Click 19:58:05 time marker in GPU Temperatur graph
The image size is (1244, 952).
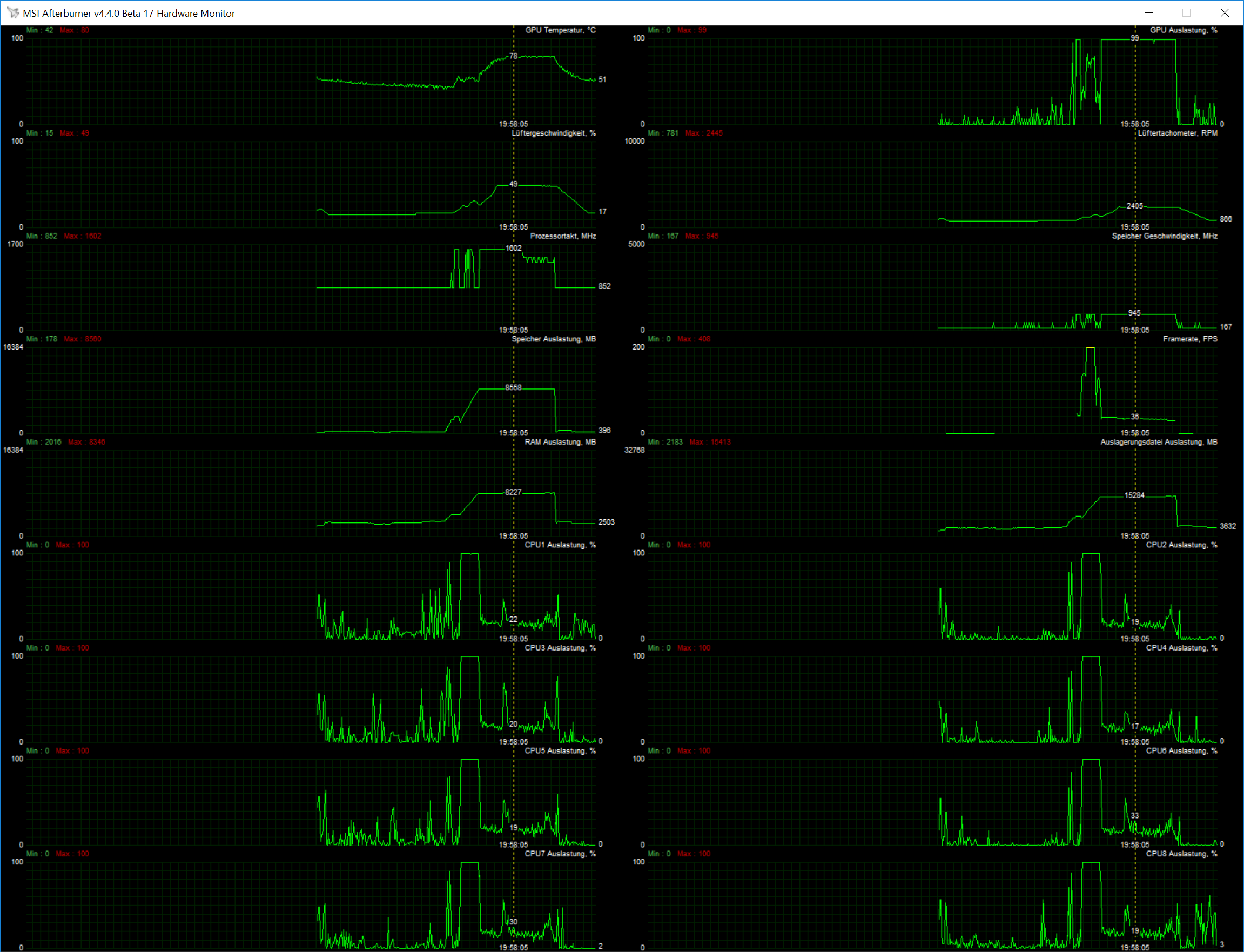[513, 124]
